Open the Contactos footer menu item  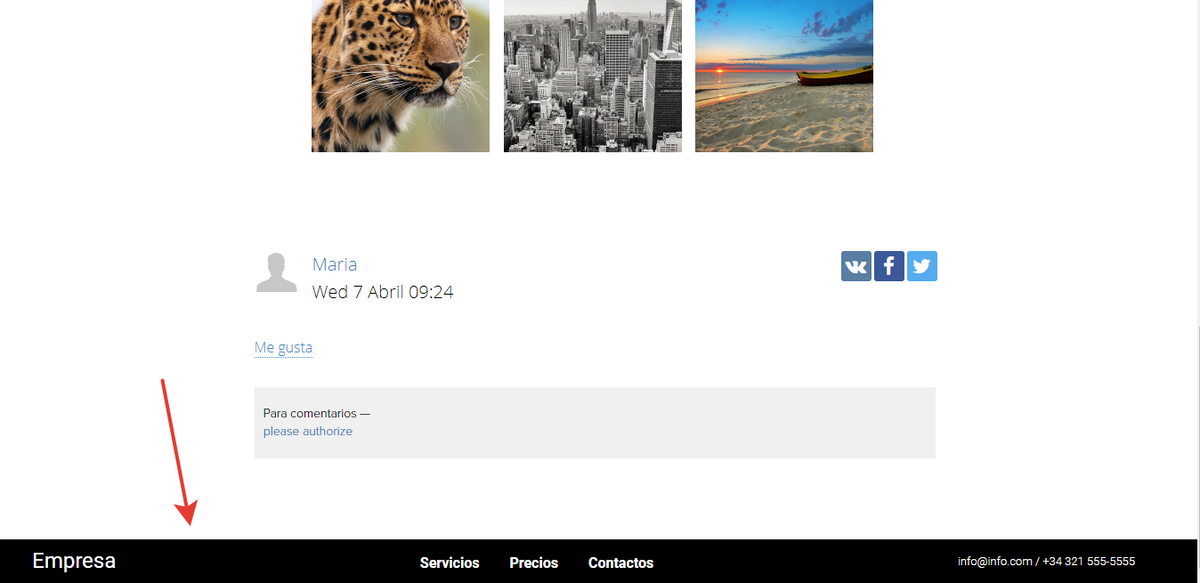pyautogui.click(x=621, y=563)
